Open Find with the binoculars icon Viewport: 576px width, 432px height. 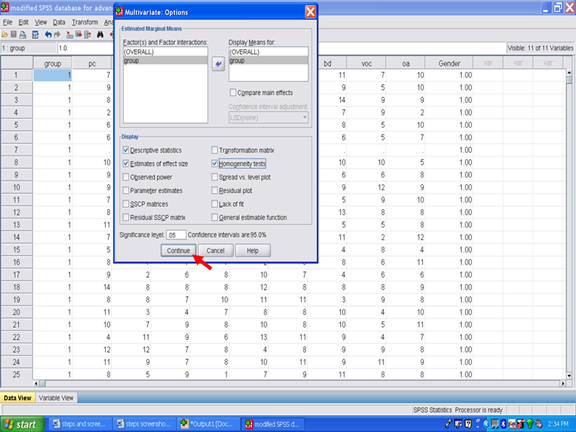tap(100, 35)
